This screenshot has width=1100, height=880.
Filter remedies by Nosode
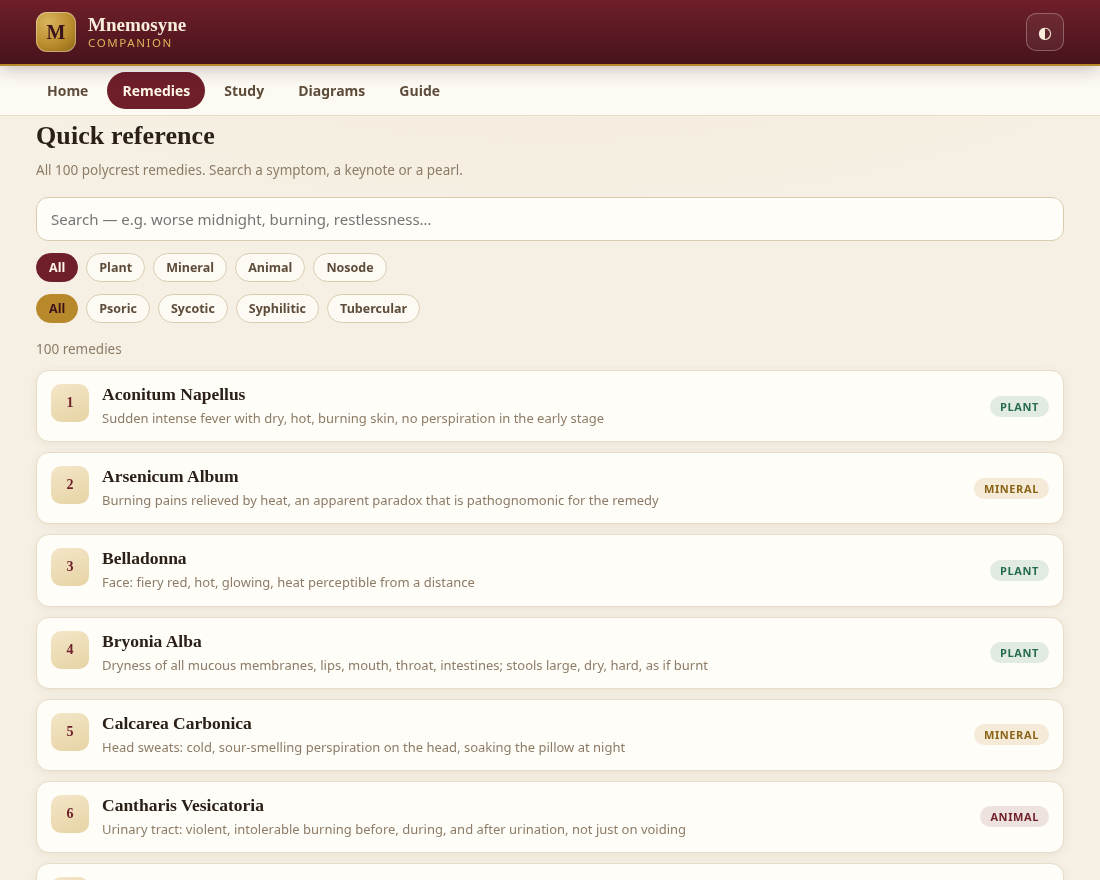(350, 267)
